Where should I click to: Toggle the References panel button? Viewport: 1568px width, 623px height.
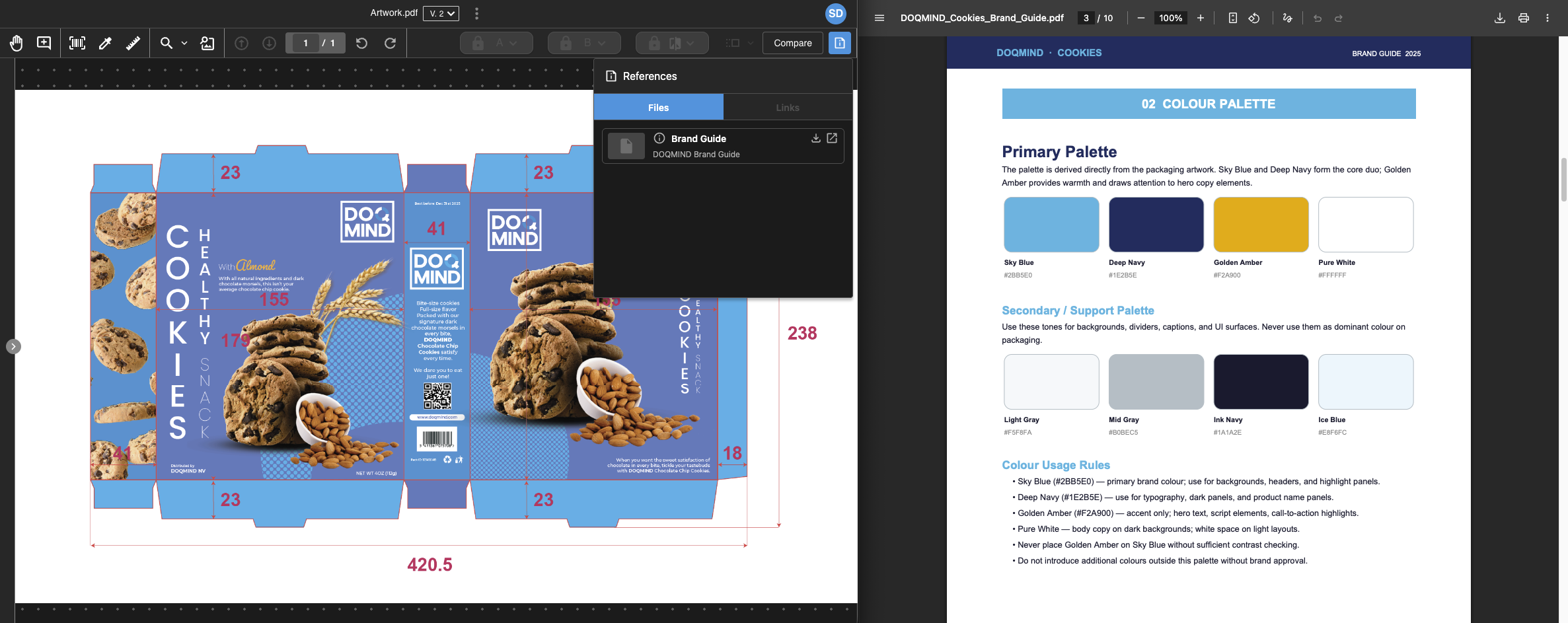(x=839, y=43)
